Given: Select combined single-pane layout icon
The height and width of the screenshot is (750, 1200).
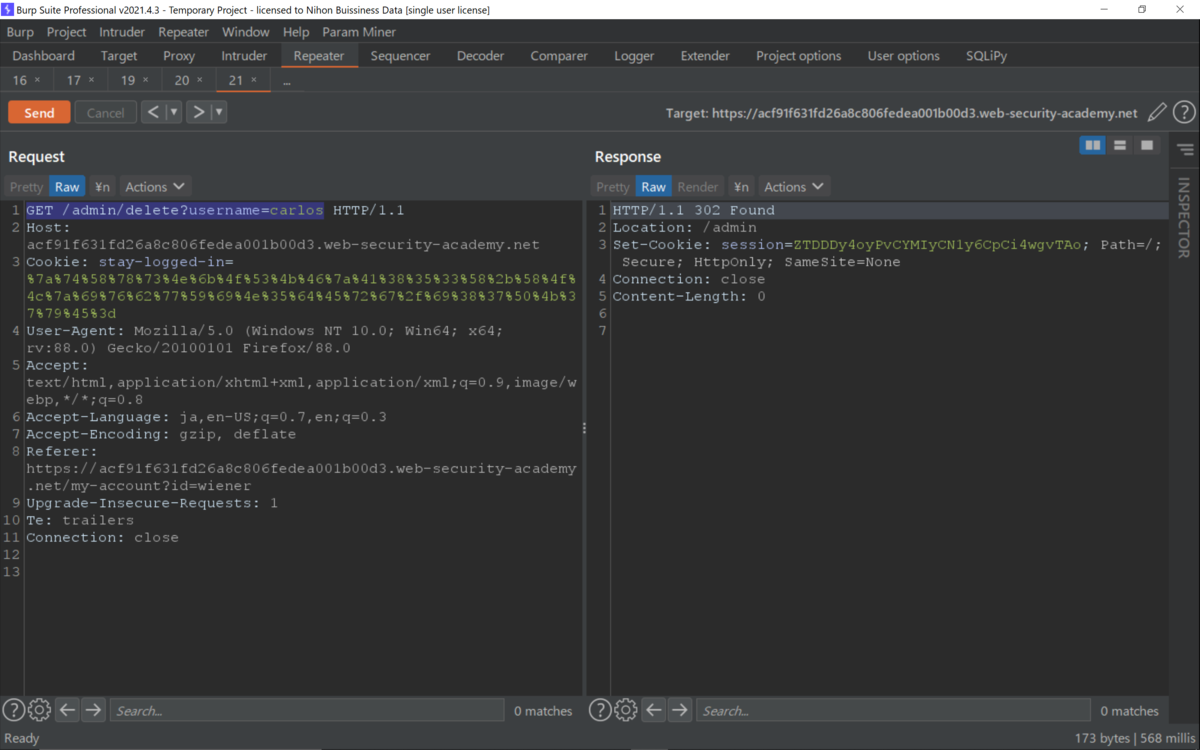Looking at the screenshot, I should point(1147,146).
